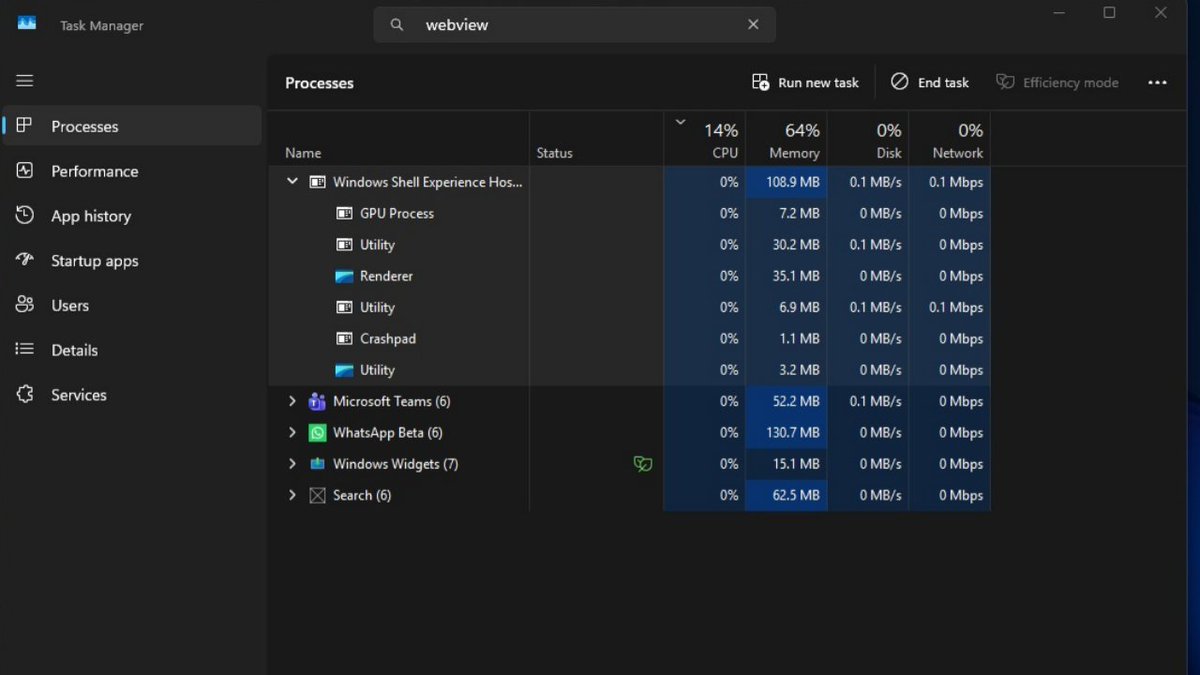This screenshot has height=675, width=1200.
Task: Clear the webview search query
Action: [753, 24]
